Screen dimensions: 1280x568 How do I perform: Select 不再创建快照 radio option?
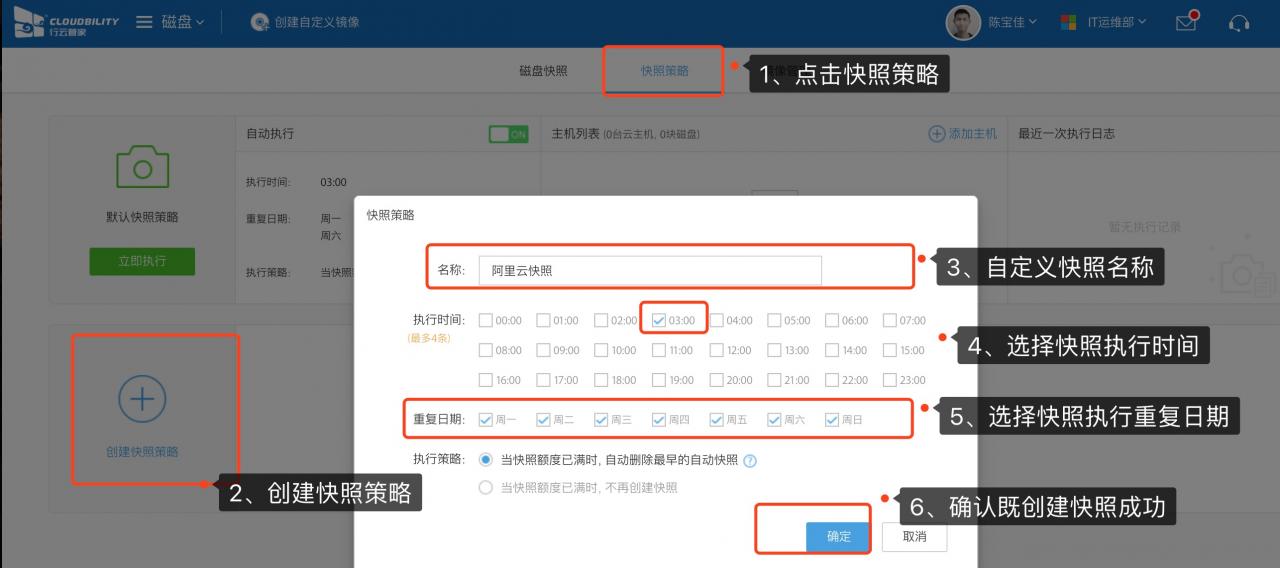point(486,488)
